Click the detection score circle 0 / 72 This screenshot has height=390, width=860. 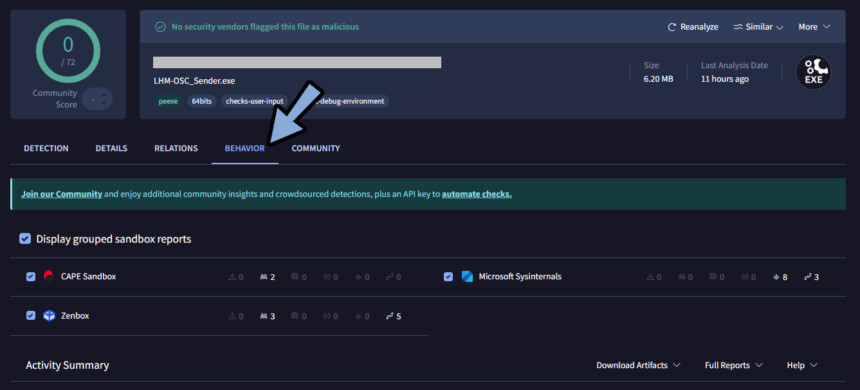pos(68,50)
